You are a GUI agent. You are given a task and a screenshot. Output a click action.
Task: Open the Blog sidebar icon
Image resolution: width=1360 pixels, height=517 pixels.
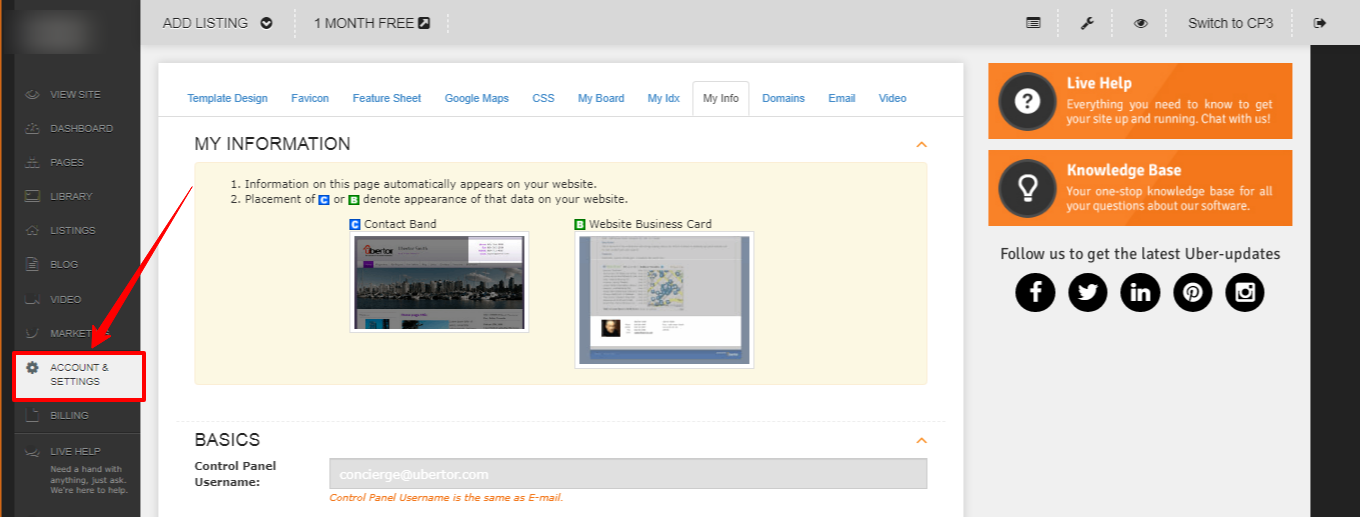pyautogui.click(x=32, y=264)
